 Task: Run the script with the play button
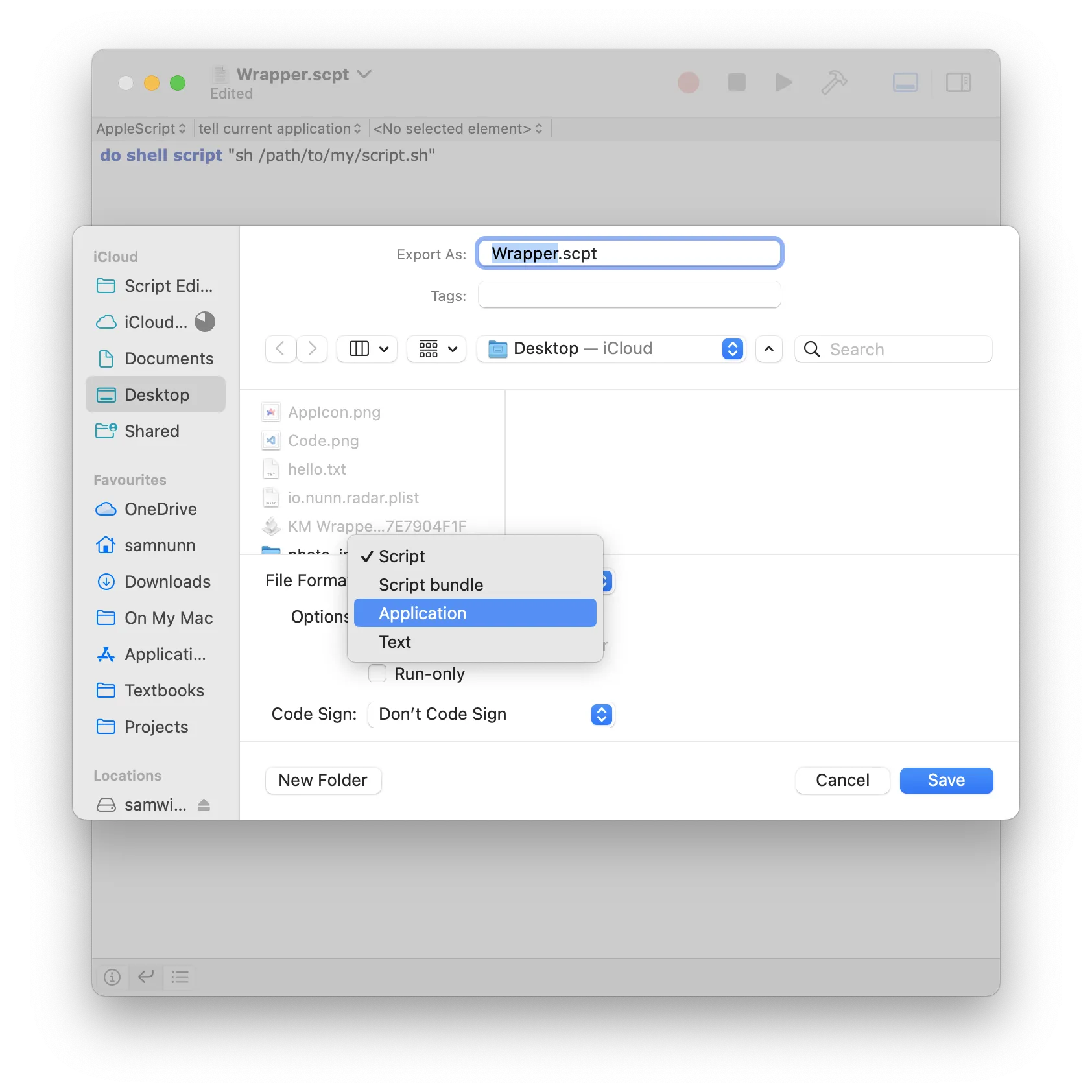pos(783,82)
